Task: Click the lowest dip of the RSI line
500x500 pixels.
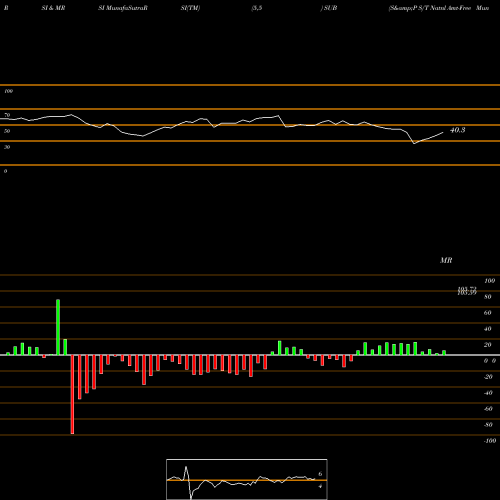Action: coord(414,143)
